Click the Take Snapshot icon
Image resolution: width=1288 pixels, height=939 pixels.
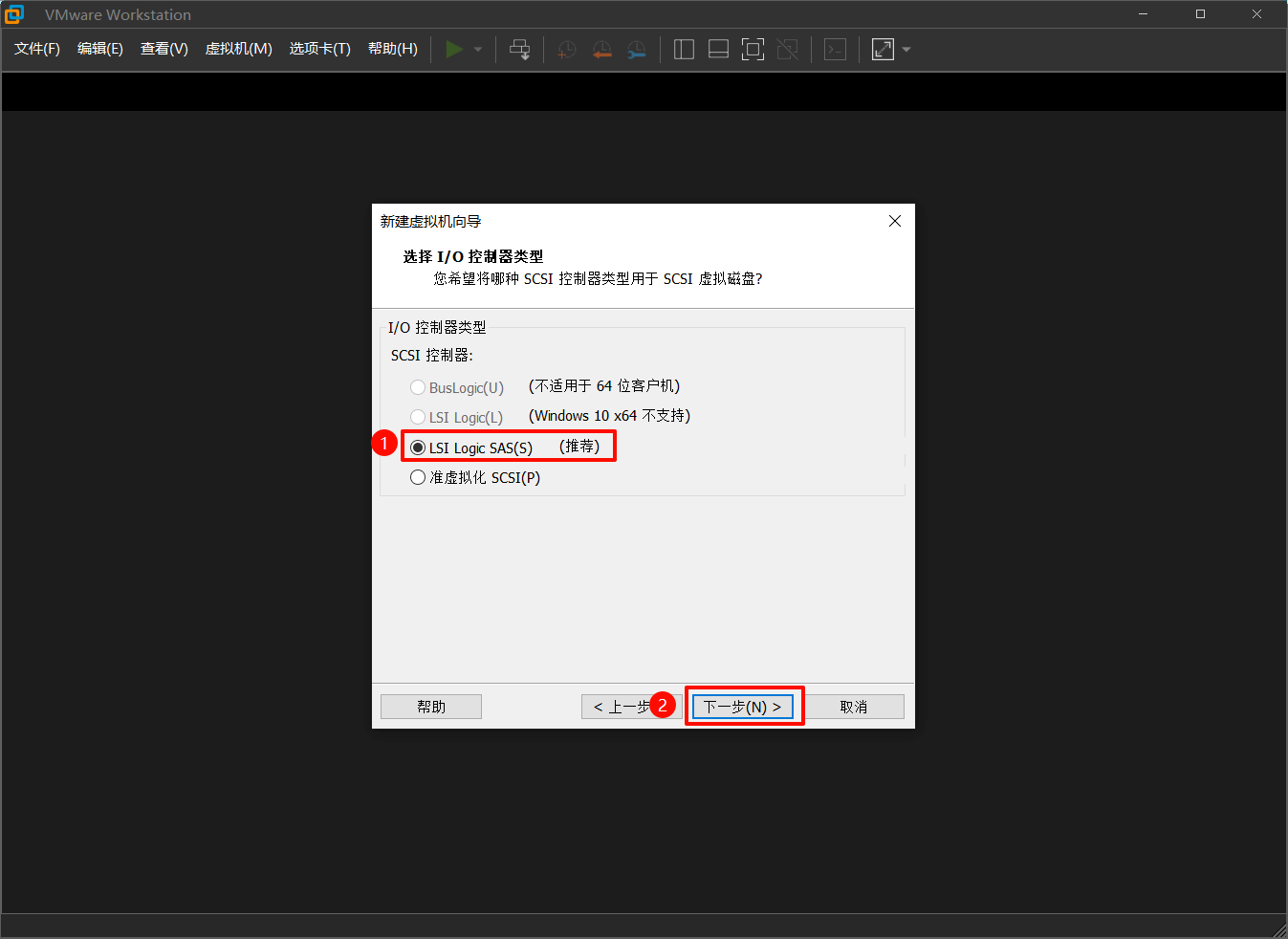566,49
